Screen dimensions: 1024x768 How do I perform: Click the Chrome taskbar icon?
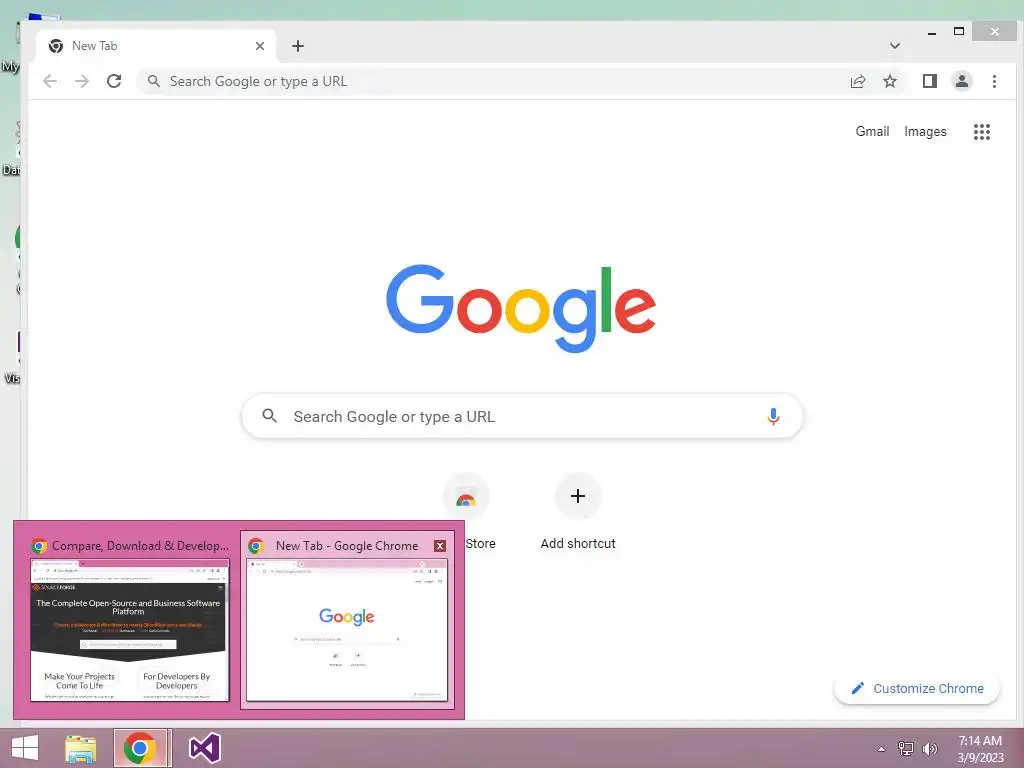(140, 748)
